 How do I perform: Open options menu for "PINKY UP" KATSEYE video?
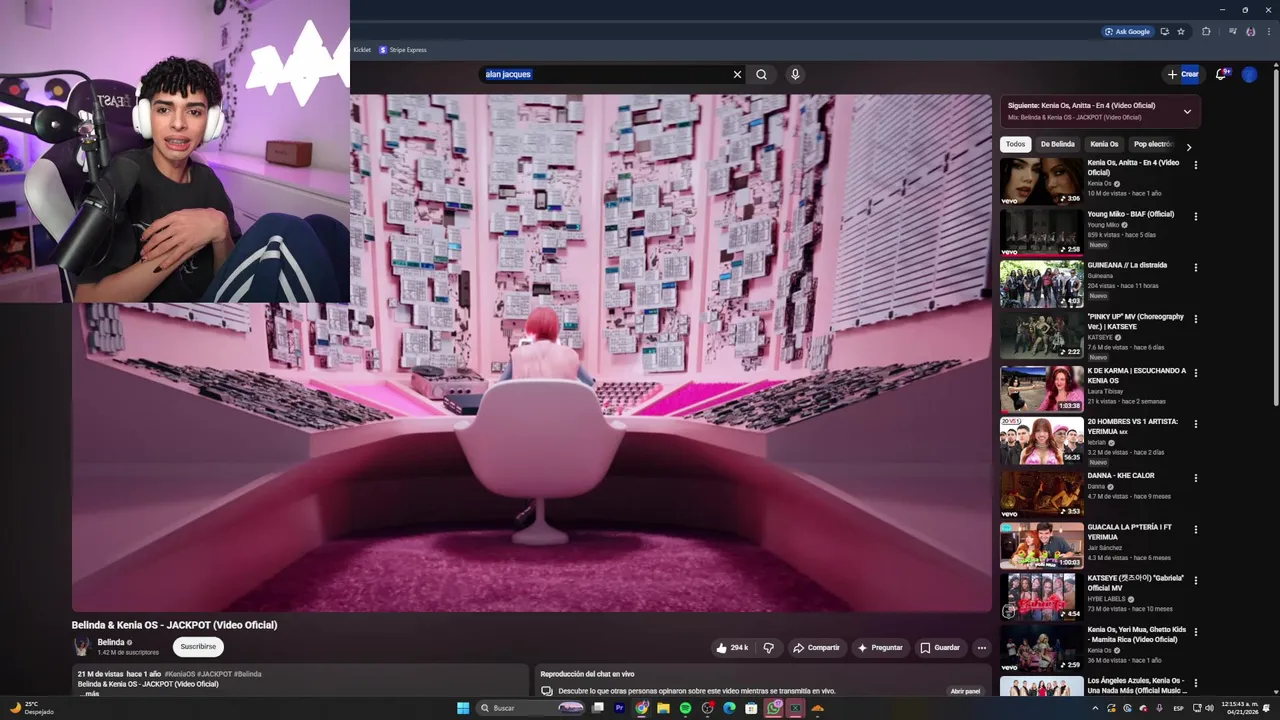pos(1195,319)
